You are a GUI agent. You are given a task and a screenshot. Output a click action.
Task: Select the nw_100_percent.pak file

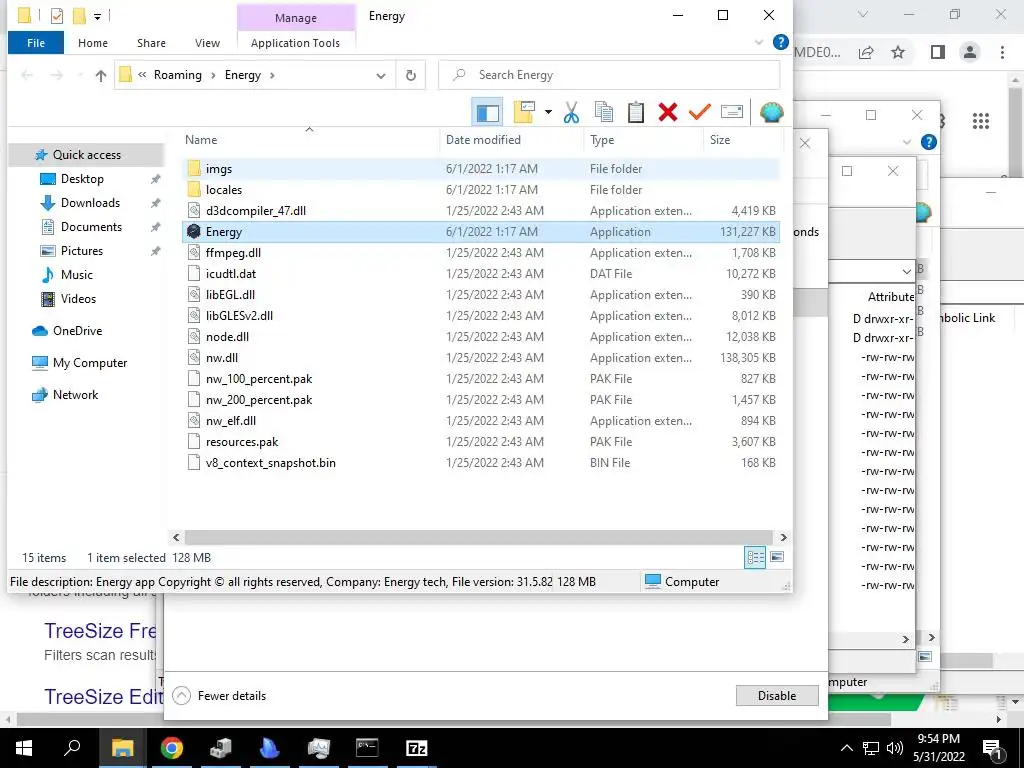[481, 379]
